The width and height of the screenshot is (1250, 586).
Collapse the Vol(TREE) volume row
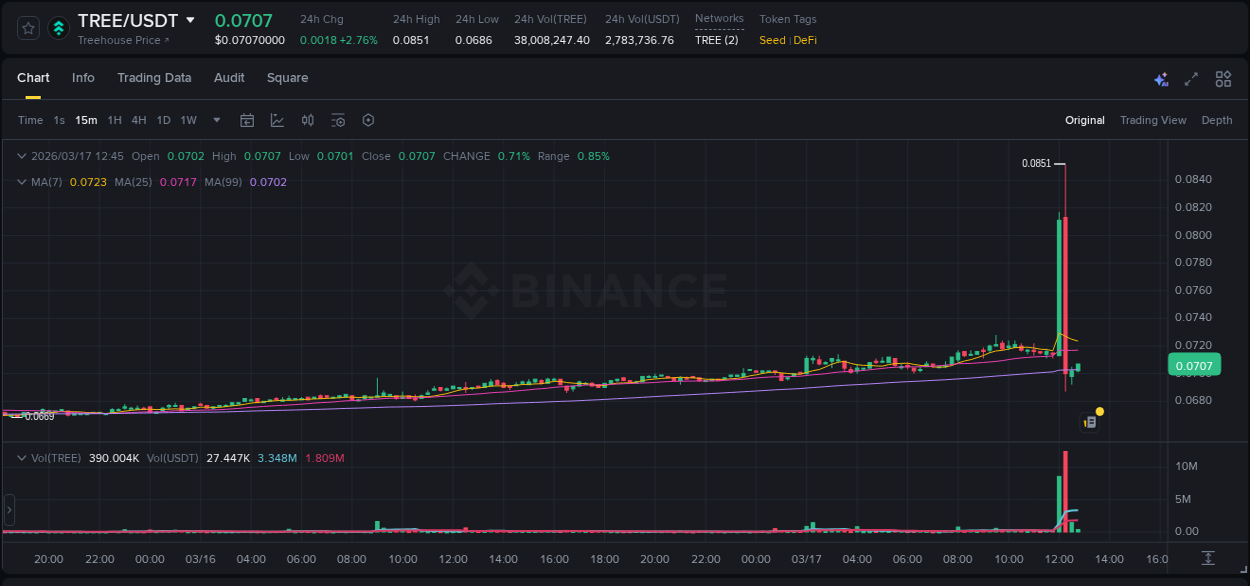[x=21, y=457]
